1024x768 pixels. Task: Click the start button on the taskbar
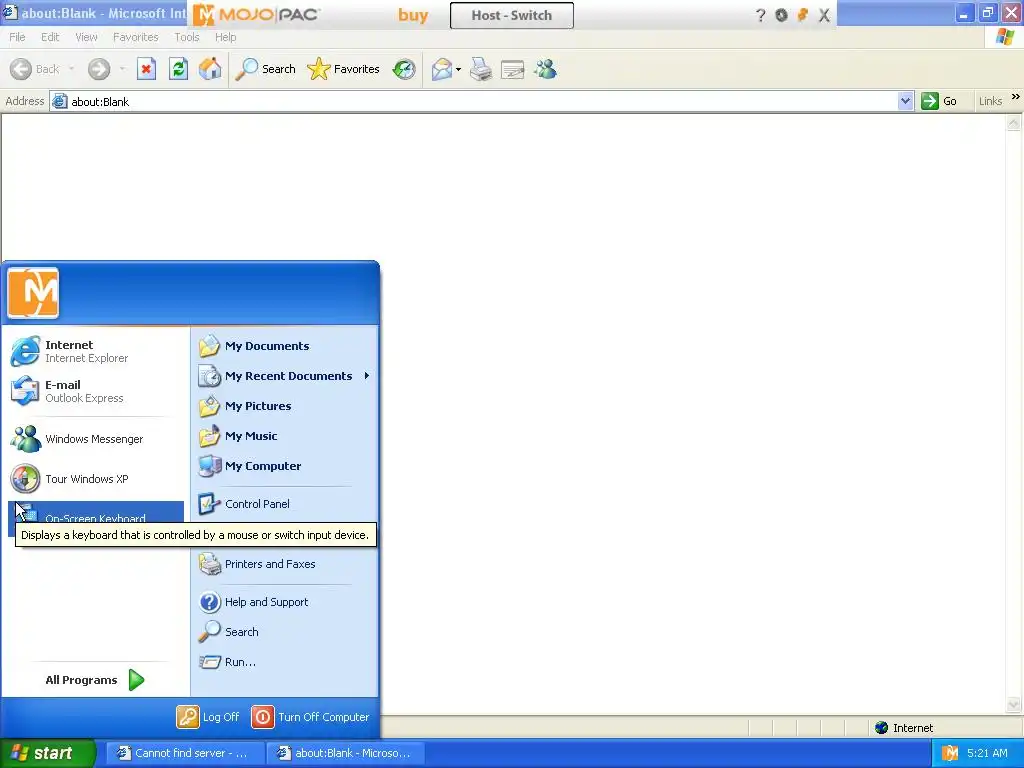coord(48,753)
